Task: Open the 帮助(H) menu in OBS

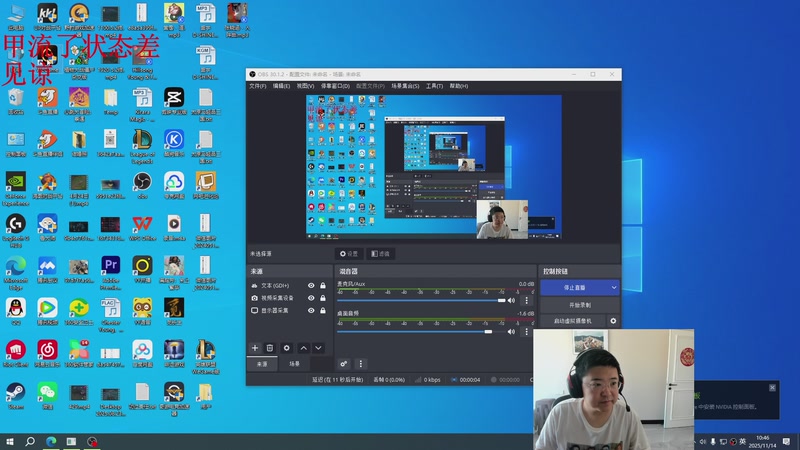Action: [x=459, y=86]
